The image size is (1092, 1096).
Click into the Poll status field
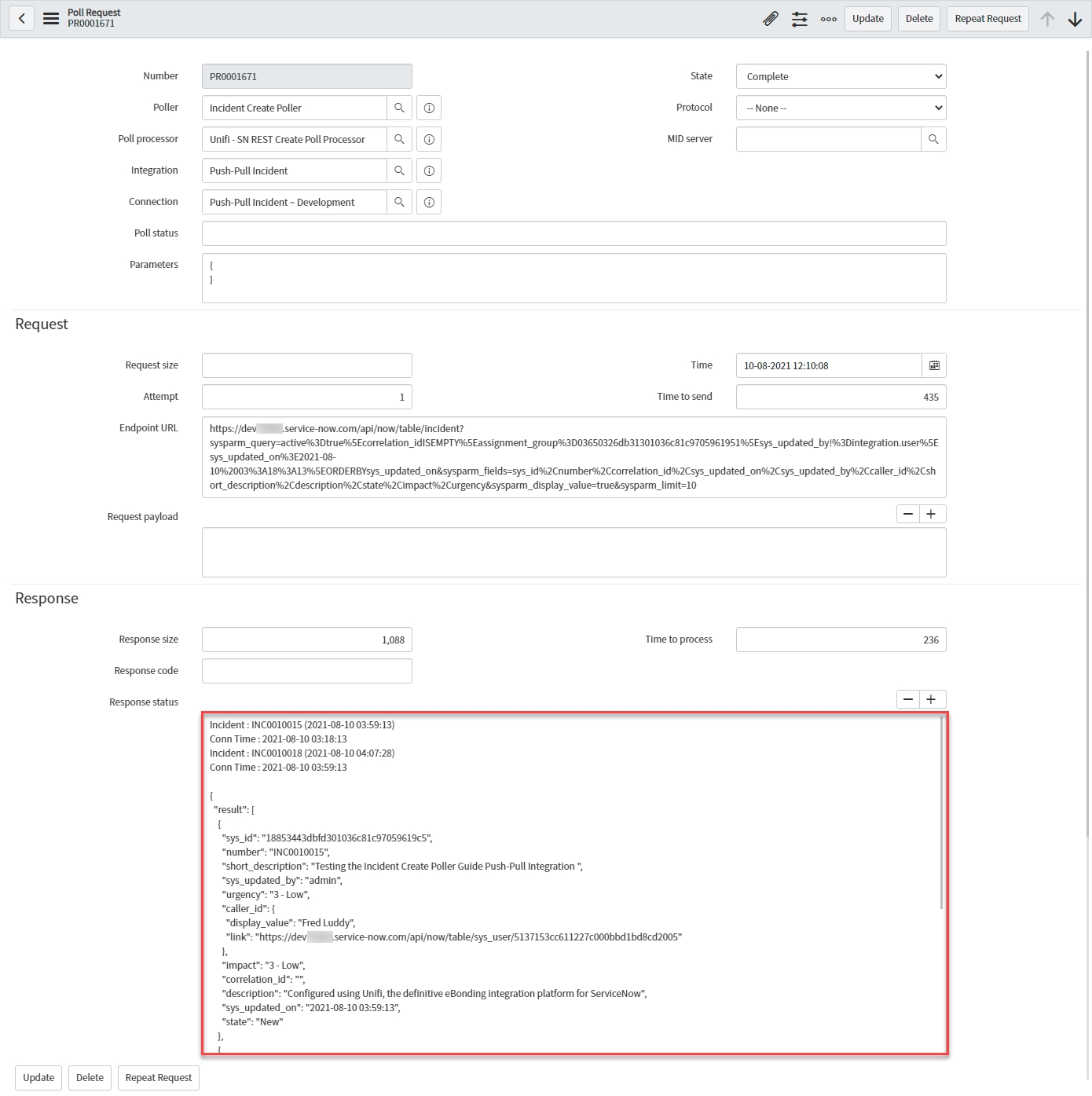pyautogui.click(x=573, y=233)
